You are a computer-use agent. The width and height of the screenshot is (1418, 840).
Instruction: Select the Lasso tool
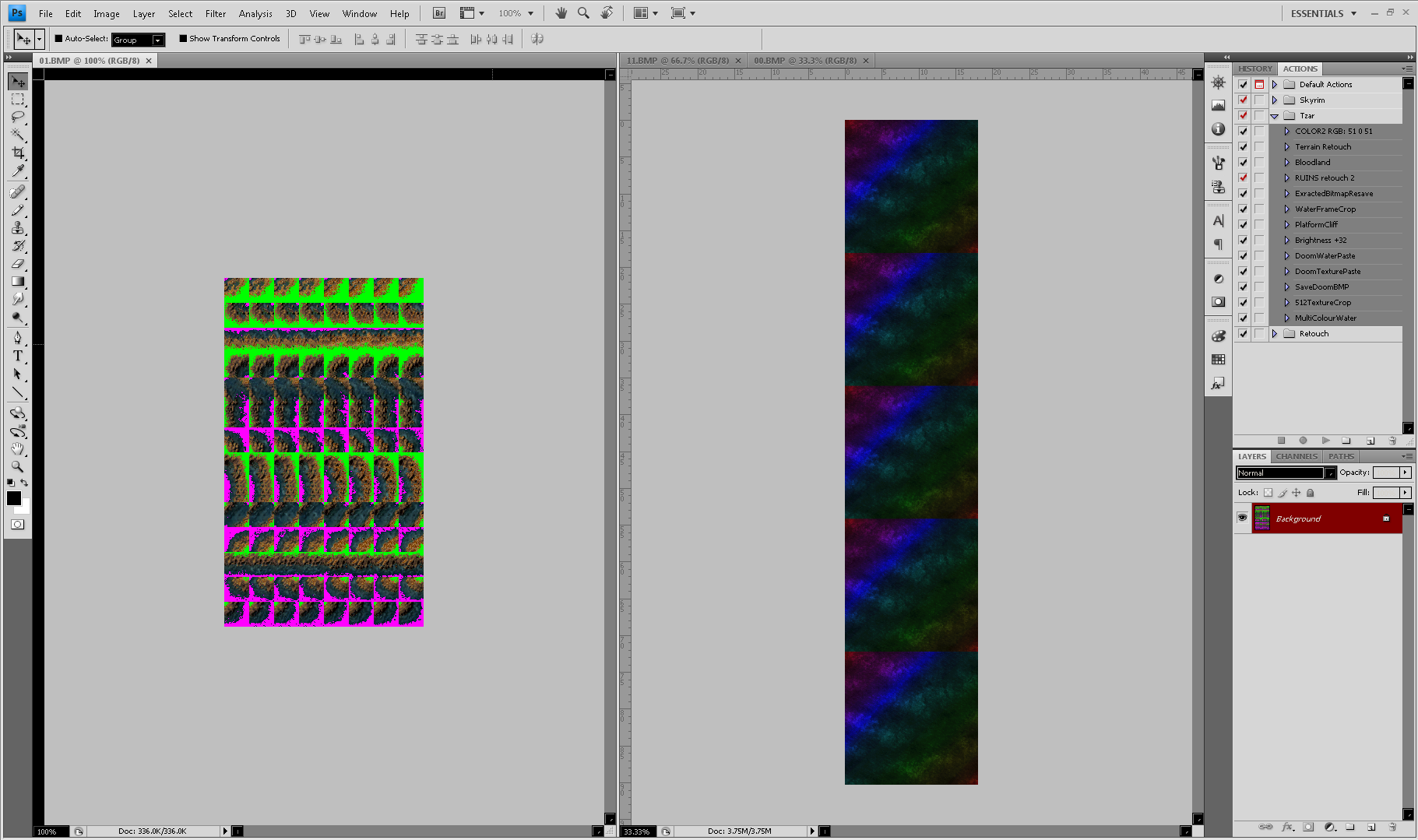(18, 118)
